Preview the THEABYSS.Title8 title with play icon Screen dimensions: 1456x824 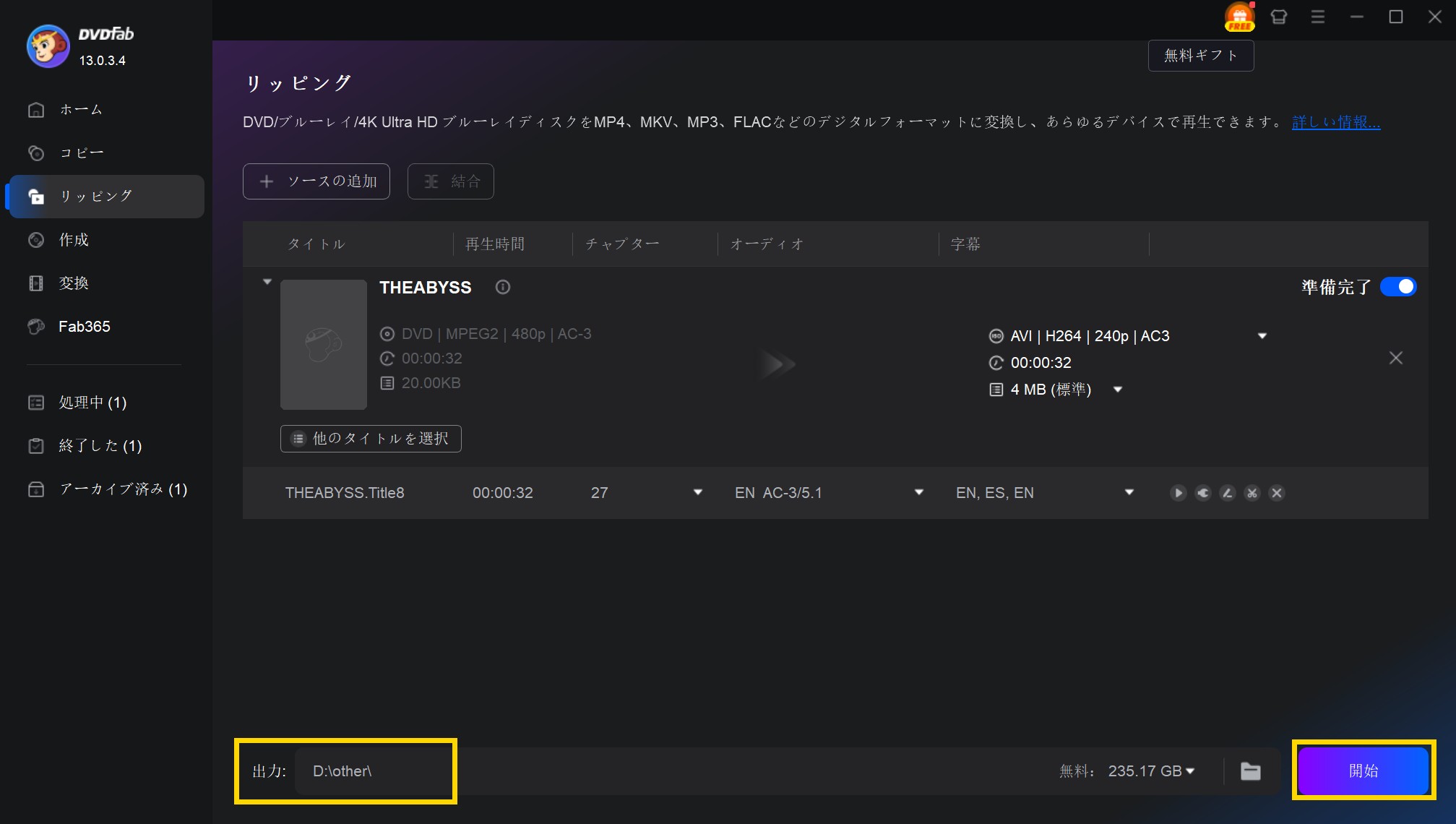1178,493
